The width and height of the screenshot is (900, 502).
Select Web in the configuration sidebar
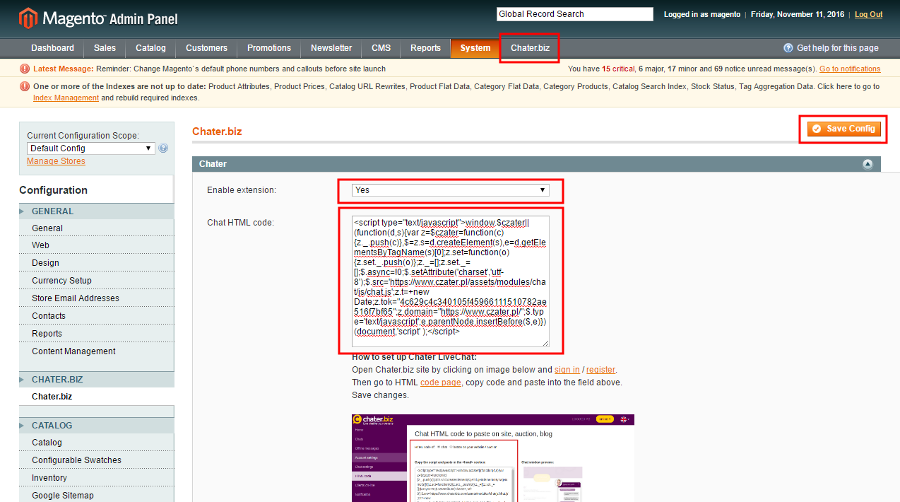pos(41,246)
